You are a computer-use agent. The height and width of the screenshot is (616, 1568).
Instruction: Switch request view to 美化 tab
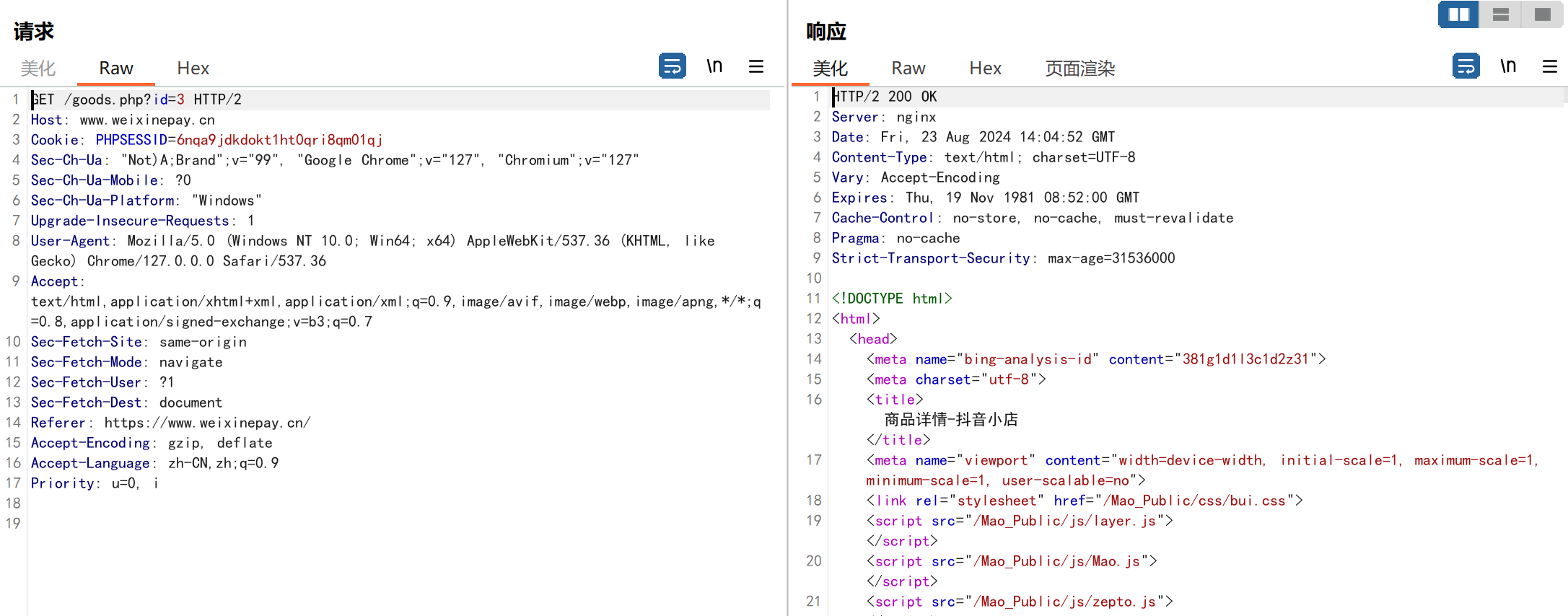38,69
